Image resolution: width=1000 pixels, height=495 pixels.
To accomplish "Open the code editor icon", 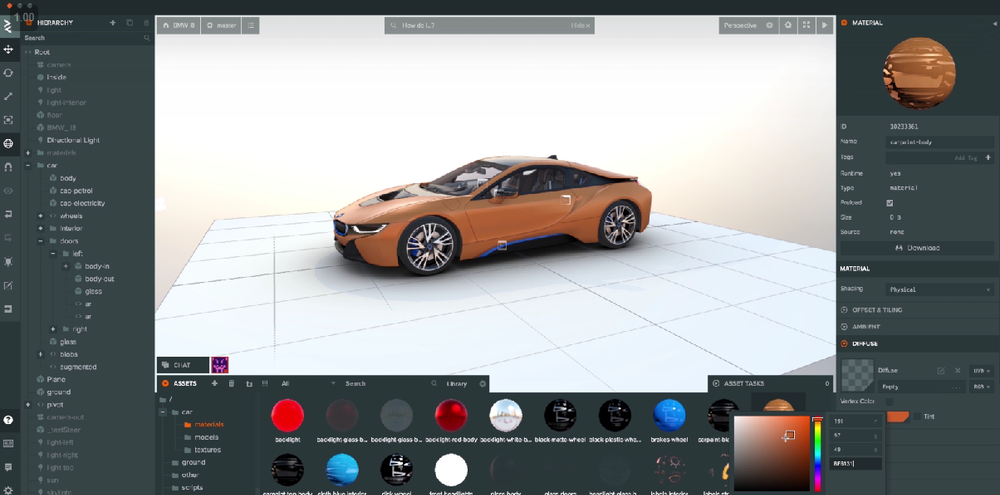I will (8, 285).
